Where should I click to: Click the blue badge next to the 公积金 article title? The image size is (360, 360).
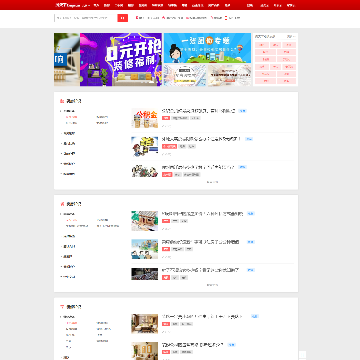click(x=242, y=111)
